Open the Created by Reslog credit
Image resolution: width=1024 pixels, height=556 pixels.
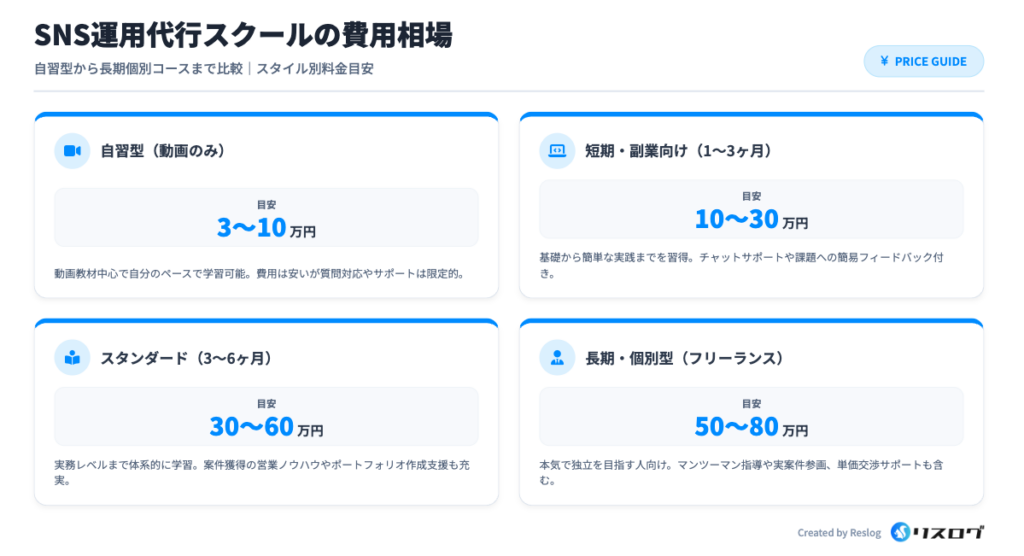[x=839, y=533]
